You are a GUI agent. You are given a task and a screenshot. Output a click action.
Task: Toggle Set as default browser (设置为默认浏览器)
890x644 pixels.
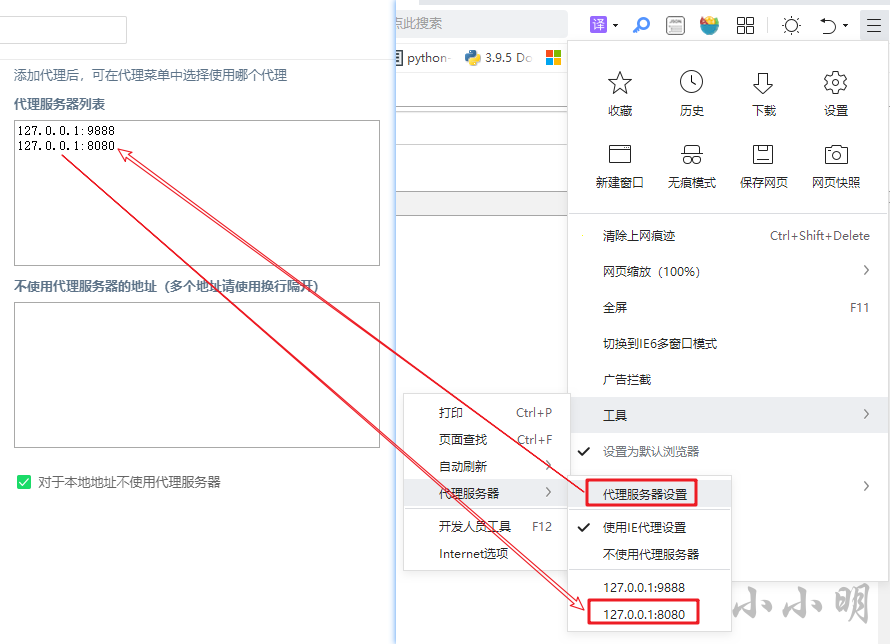point(728,451)
